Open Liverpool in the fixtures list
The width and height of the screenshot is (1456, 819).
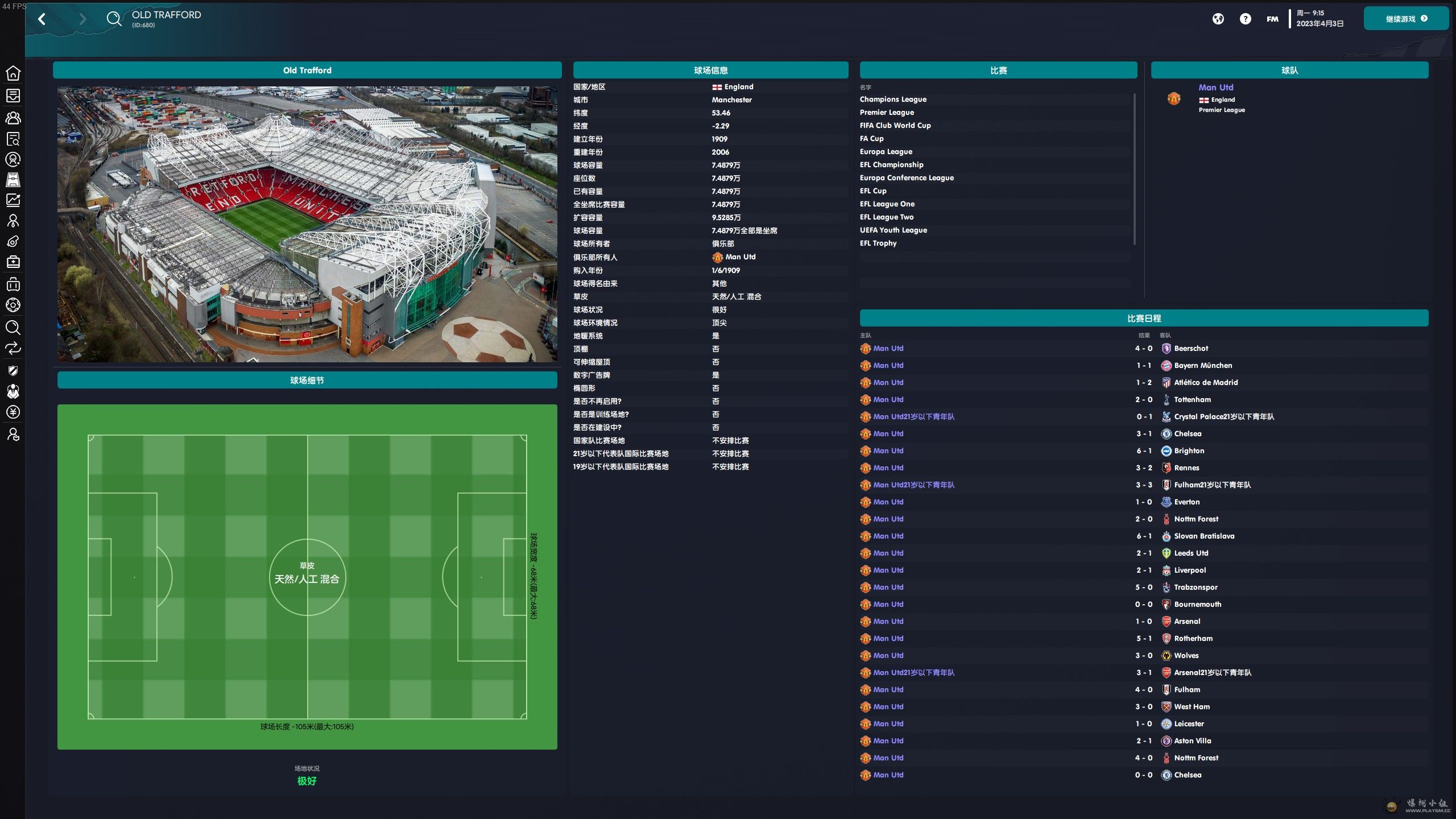click(1190, 570)
